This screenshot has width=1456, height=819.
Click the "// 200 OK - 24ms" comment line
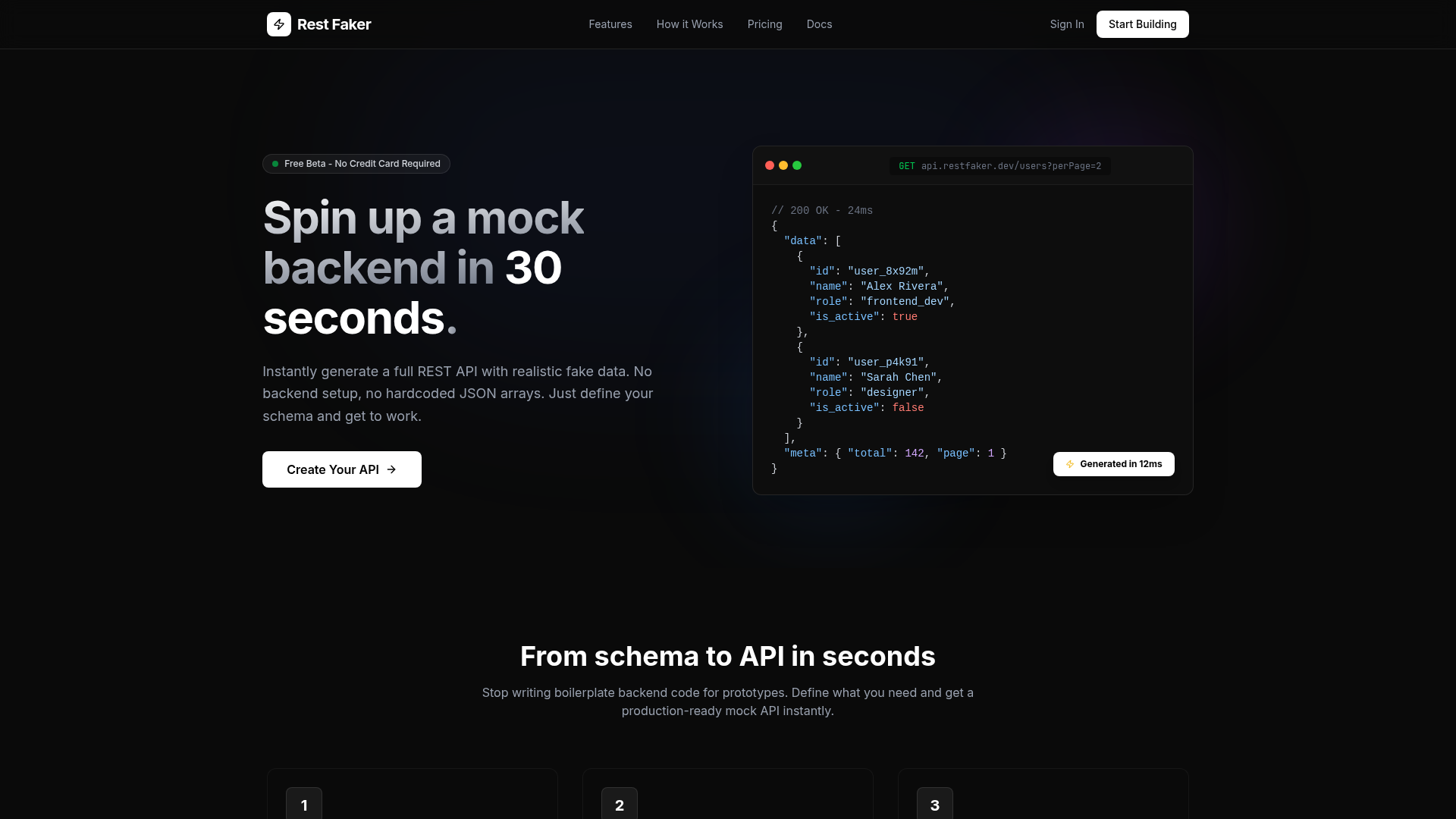click(x=822, y=211)
